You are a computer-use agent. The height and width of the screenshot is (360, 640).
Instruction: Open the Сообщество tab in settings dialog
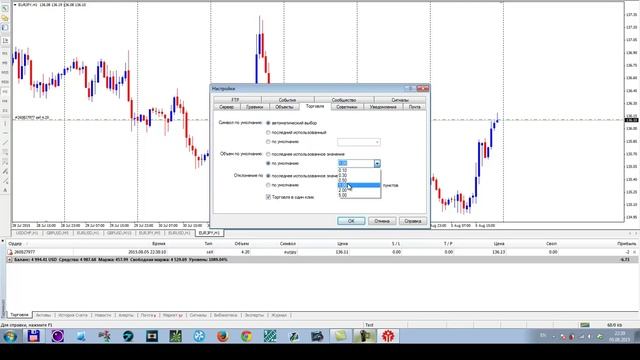[x=344, y=100]
